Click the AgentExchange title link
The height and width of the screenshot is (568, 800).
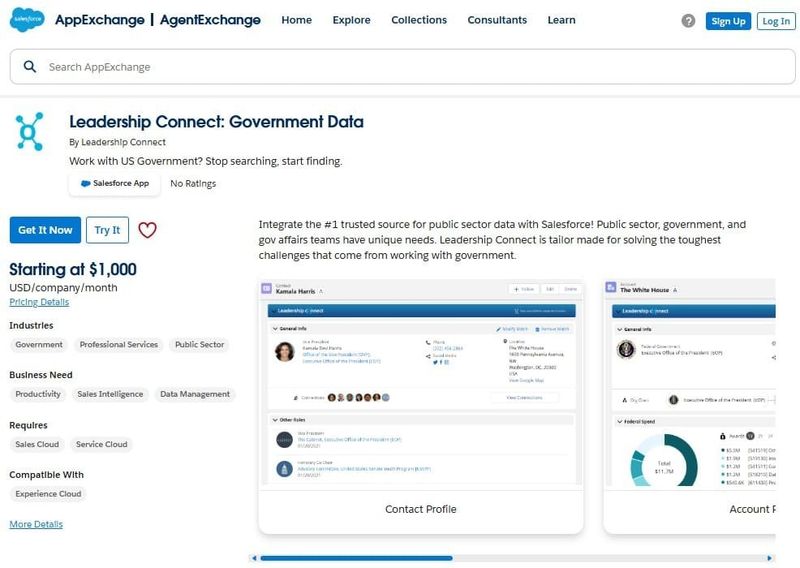pos(210,20)
